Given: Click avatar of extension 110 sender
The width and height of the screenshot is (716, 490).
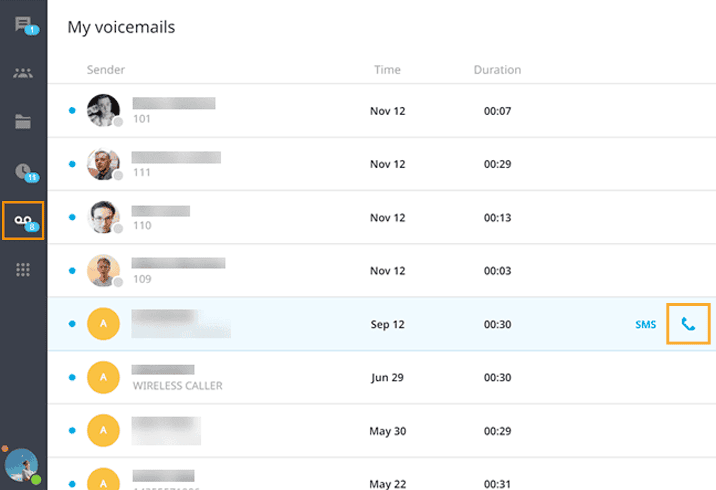Looking at the screenshot, I should click(x=103, y=217).
